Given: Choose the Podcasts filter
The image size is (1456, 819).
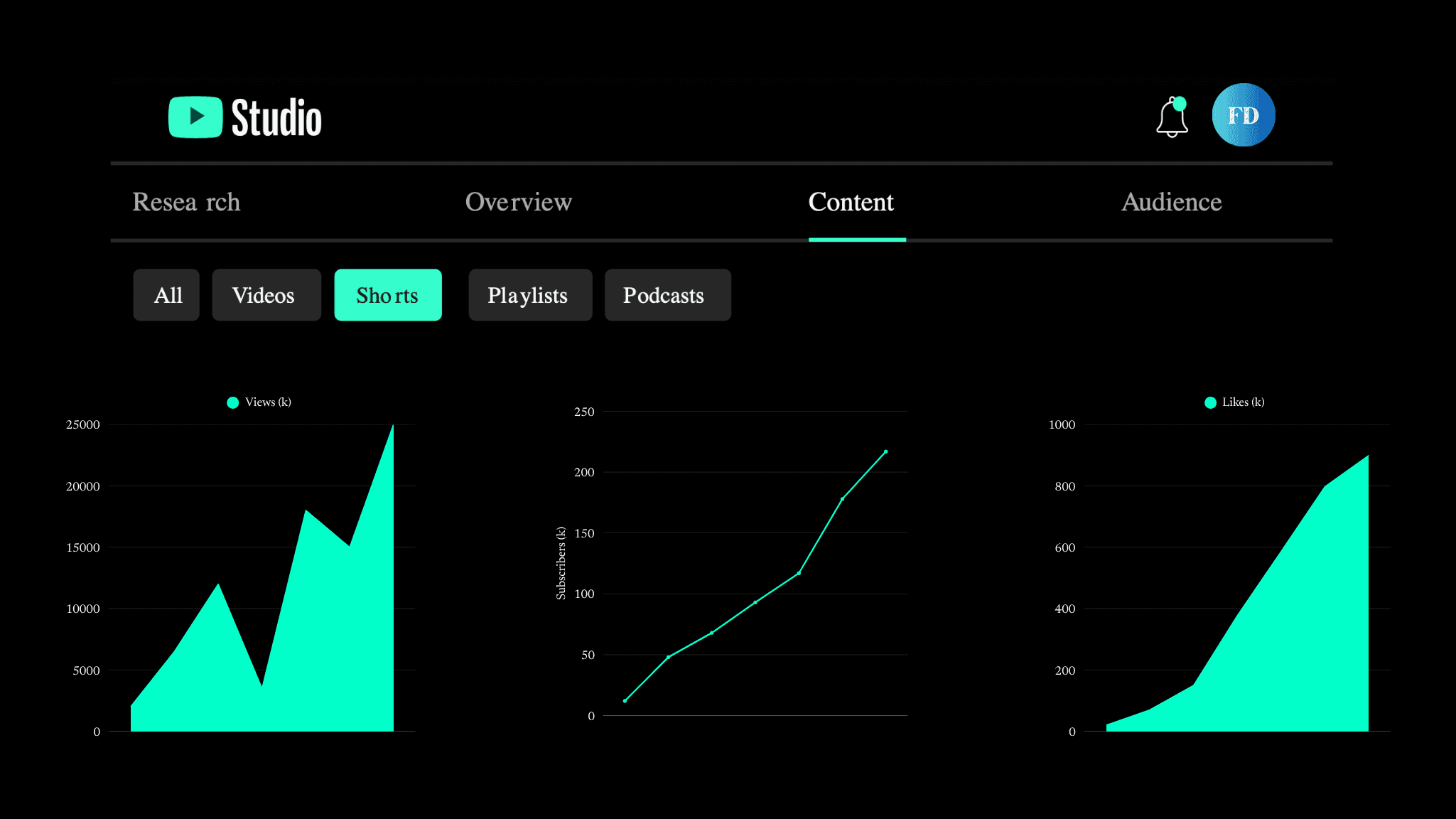Looking at the screenshot, I should click(x=668, y=295).
